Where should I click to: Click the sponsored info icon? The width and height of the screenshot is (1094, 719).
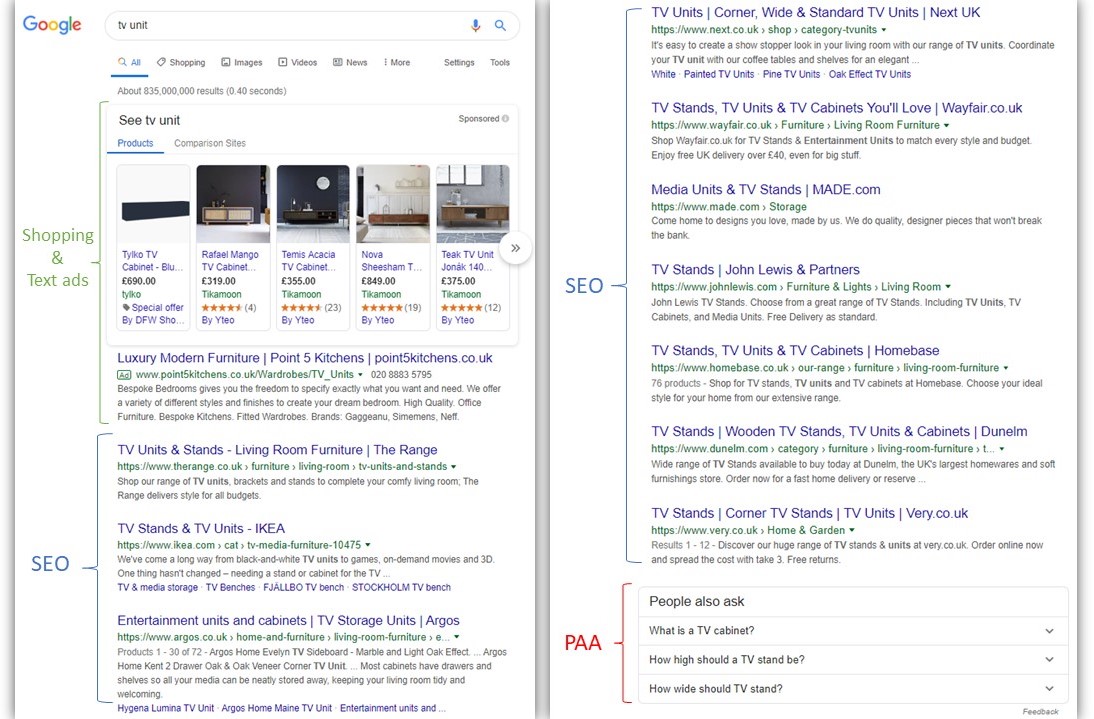point(505,119)
